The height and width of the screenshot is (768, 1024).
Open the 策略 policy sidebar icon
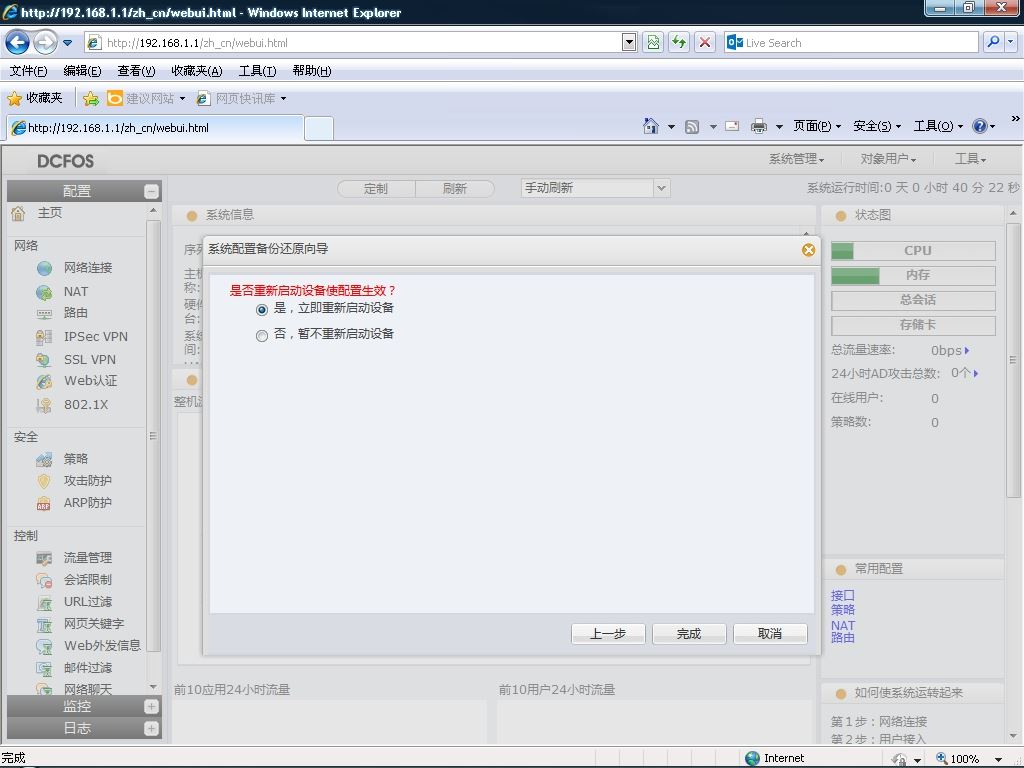[x=44, y=460]
